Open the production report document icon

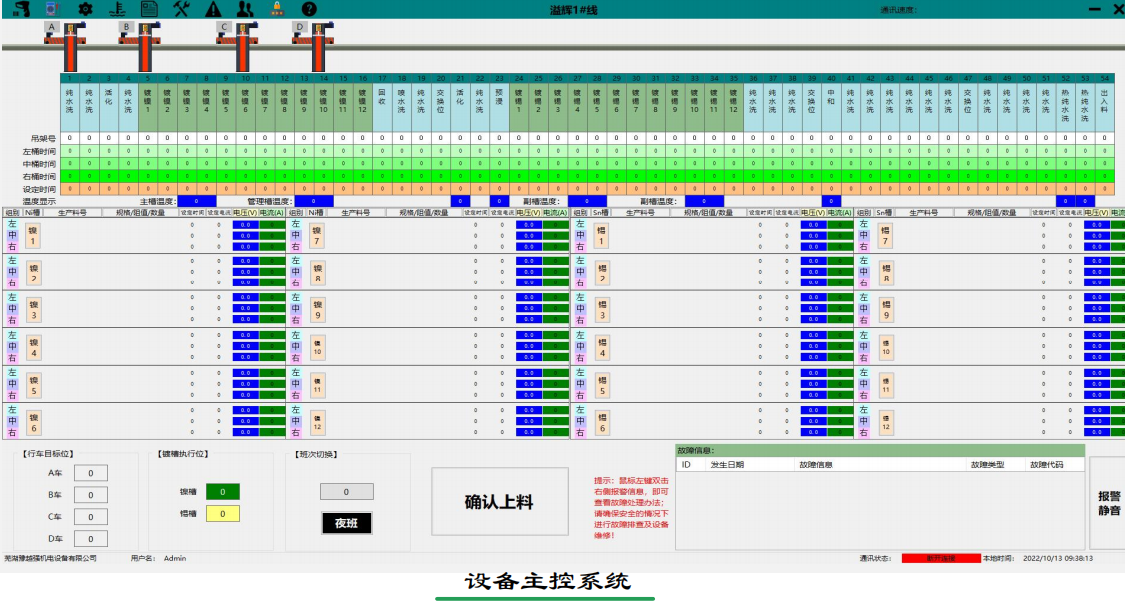coord(151,9)
